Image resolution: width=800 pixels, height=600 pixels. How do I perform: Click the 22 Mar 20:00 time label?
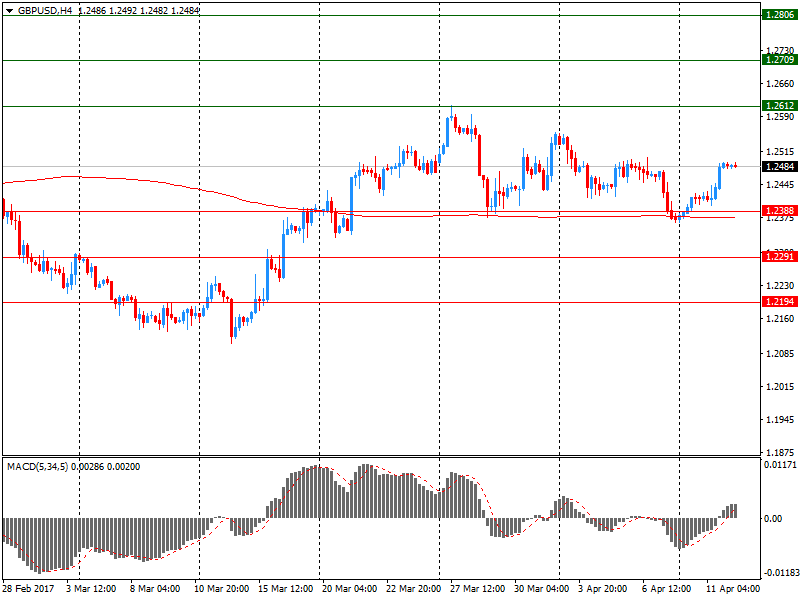click(413, 589)
